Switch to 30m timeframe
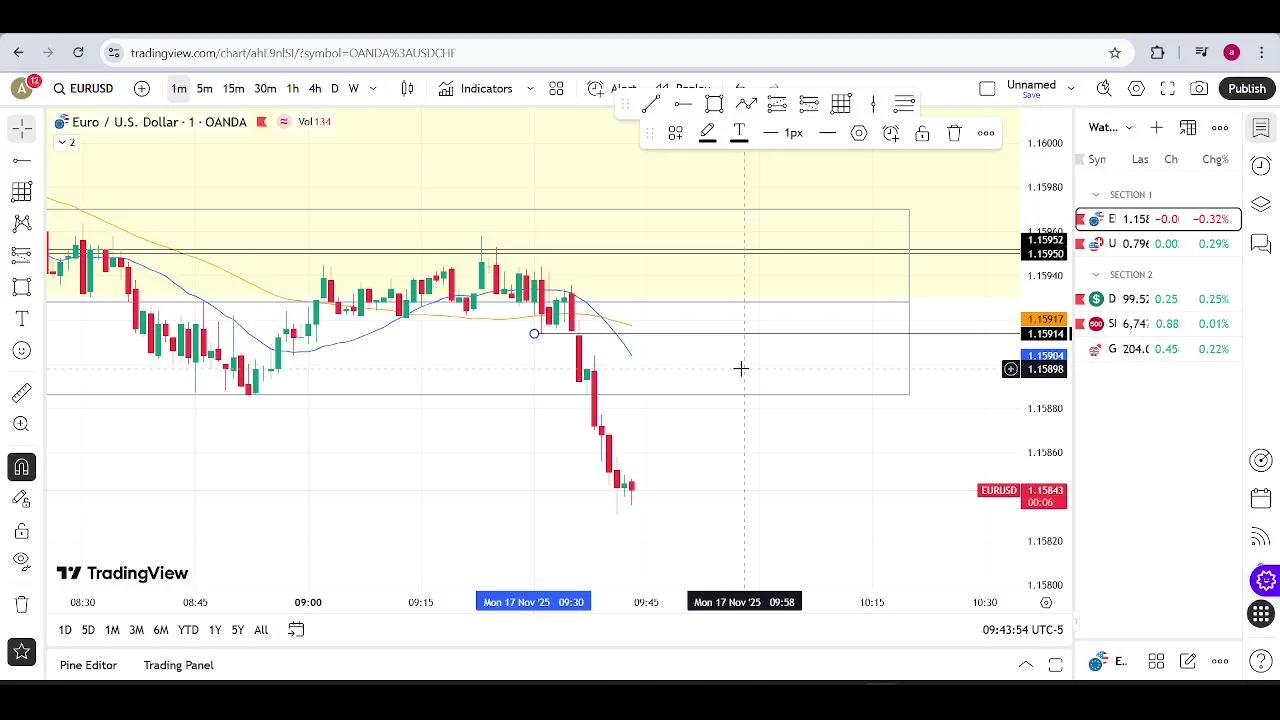1280x720 pixels. 265,89
